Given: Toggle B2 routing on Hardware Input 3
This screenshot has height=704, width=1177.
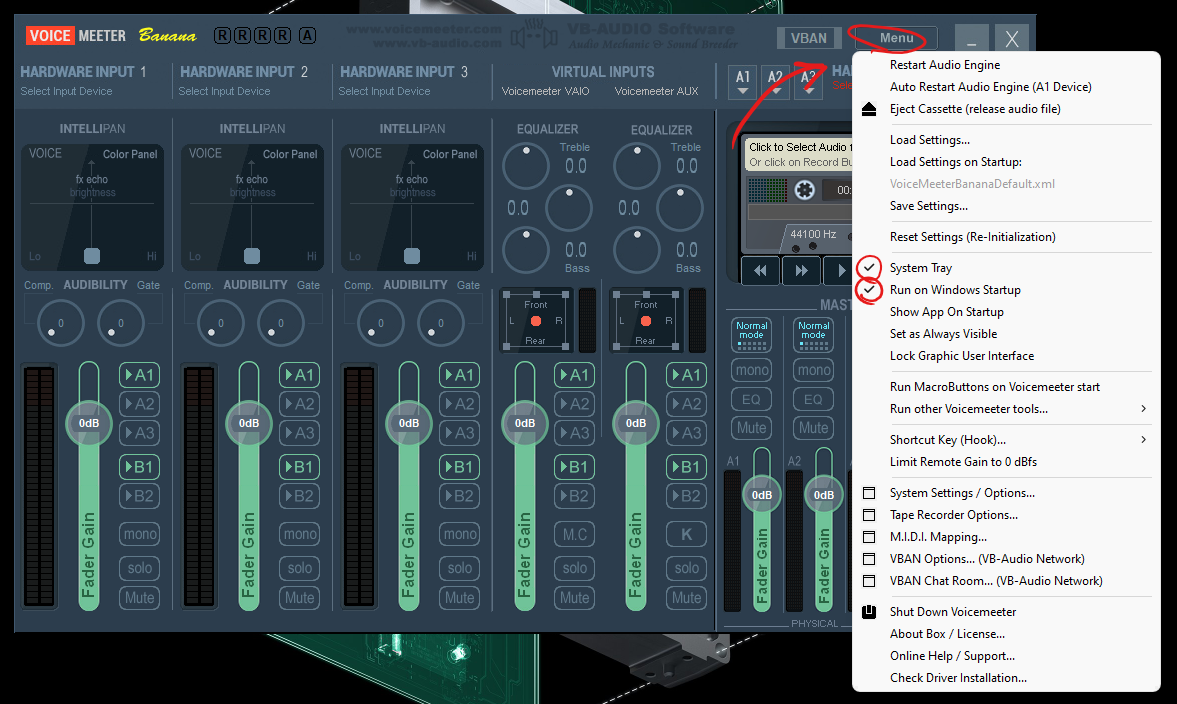Looking at the screenshot, I should (459, 496).
